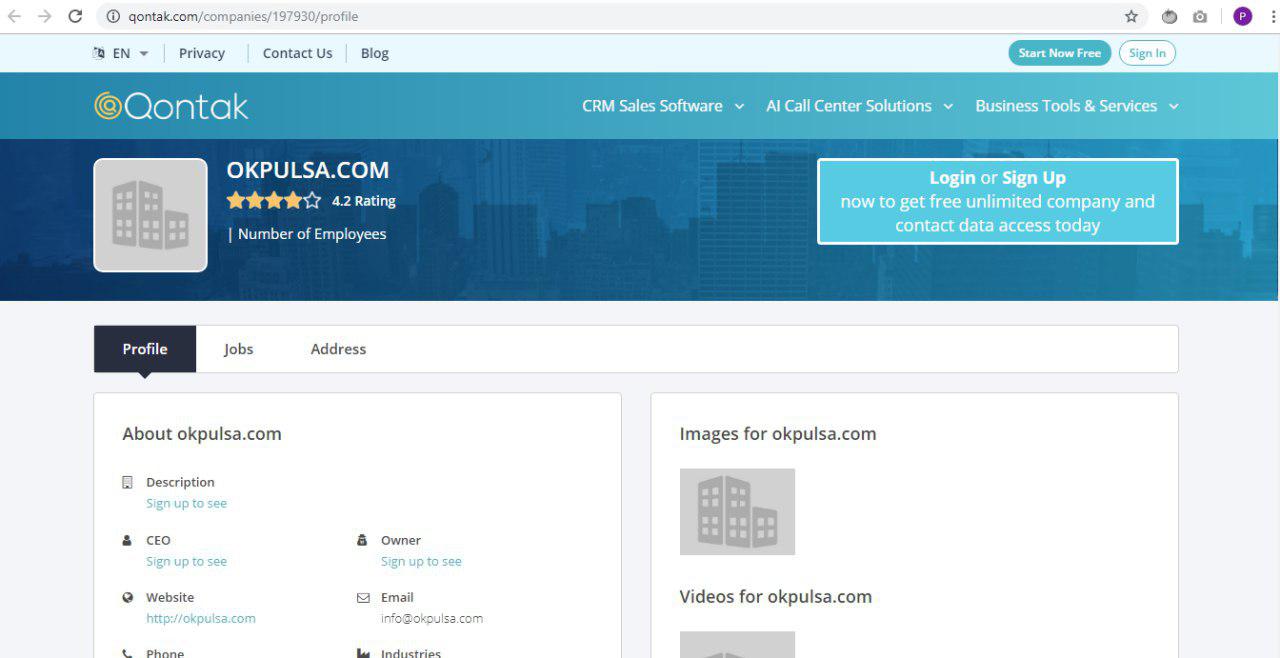Screen dimensions: 1280x658
Task: Click the image placeholder under Images for okpulsa.com
Action: 737,512
